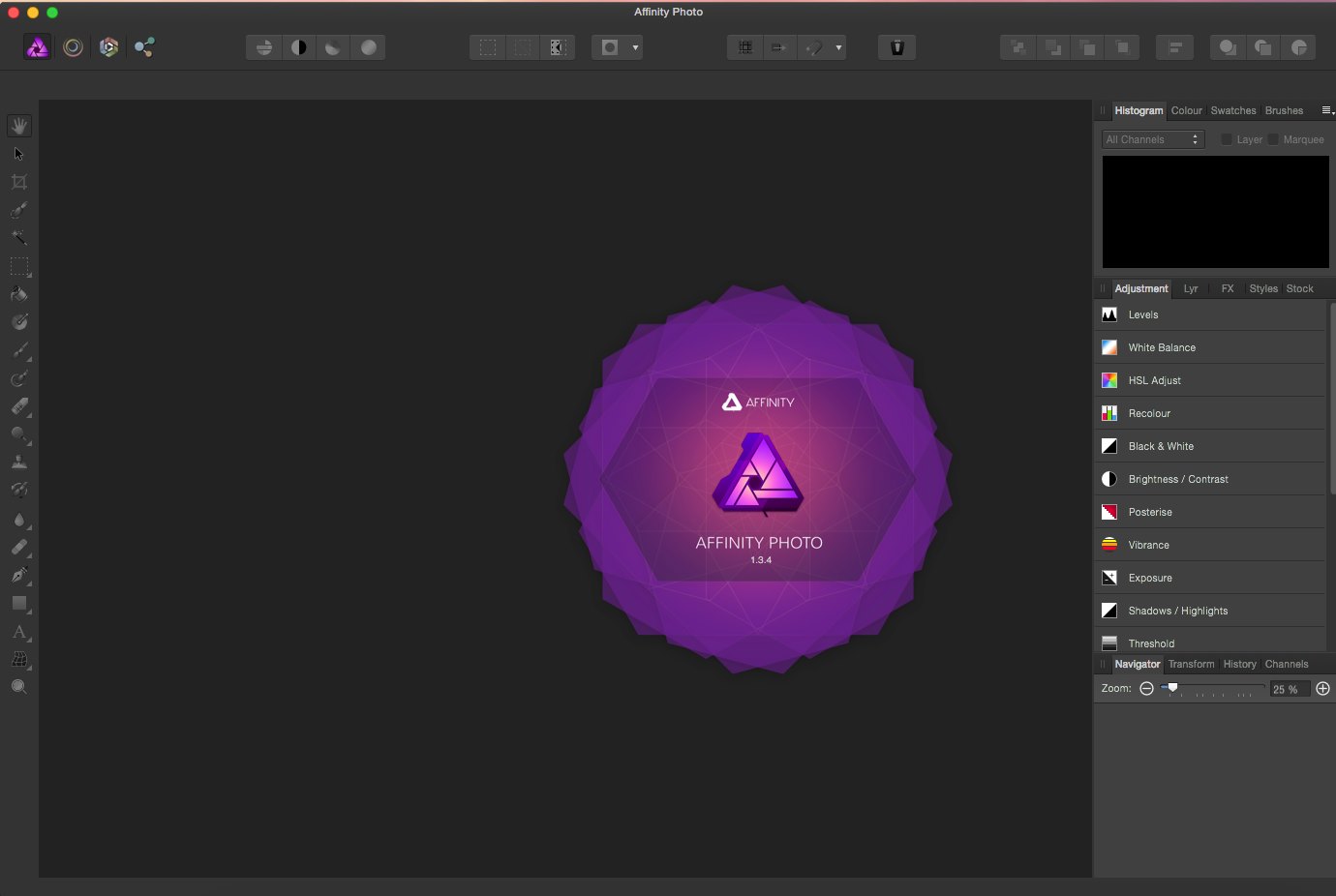Select the Selection Brush tool

tap(19, 210)
